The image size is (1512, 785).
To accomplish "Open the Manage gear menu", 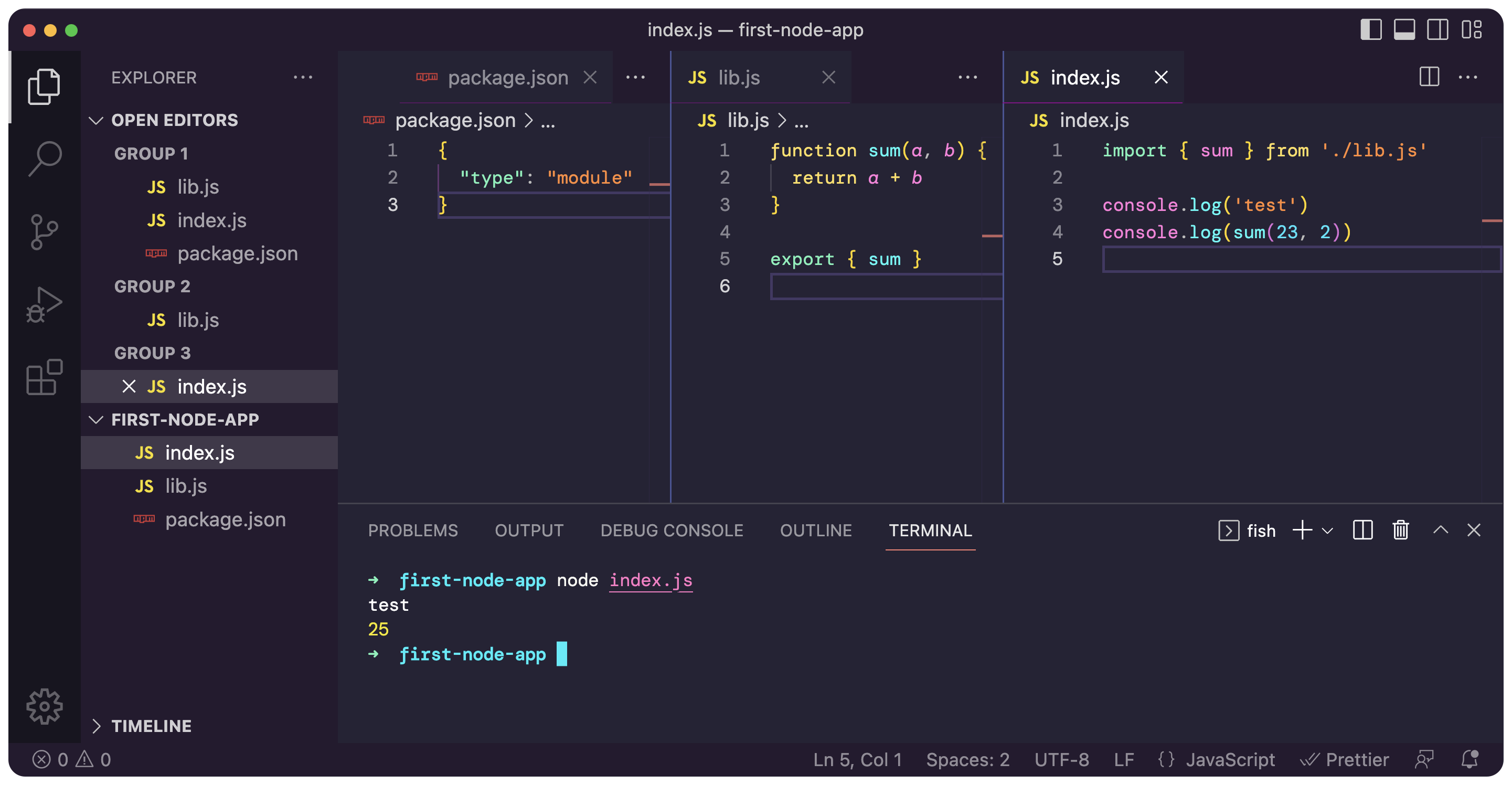I will (45, 706).
